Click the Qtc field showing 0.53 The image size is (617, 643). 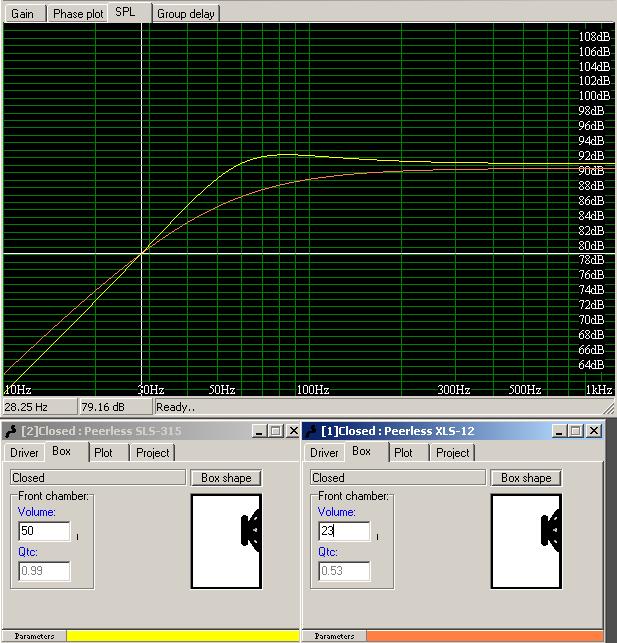[344, 571]
